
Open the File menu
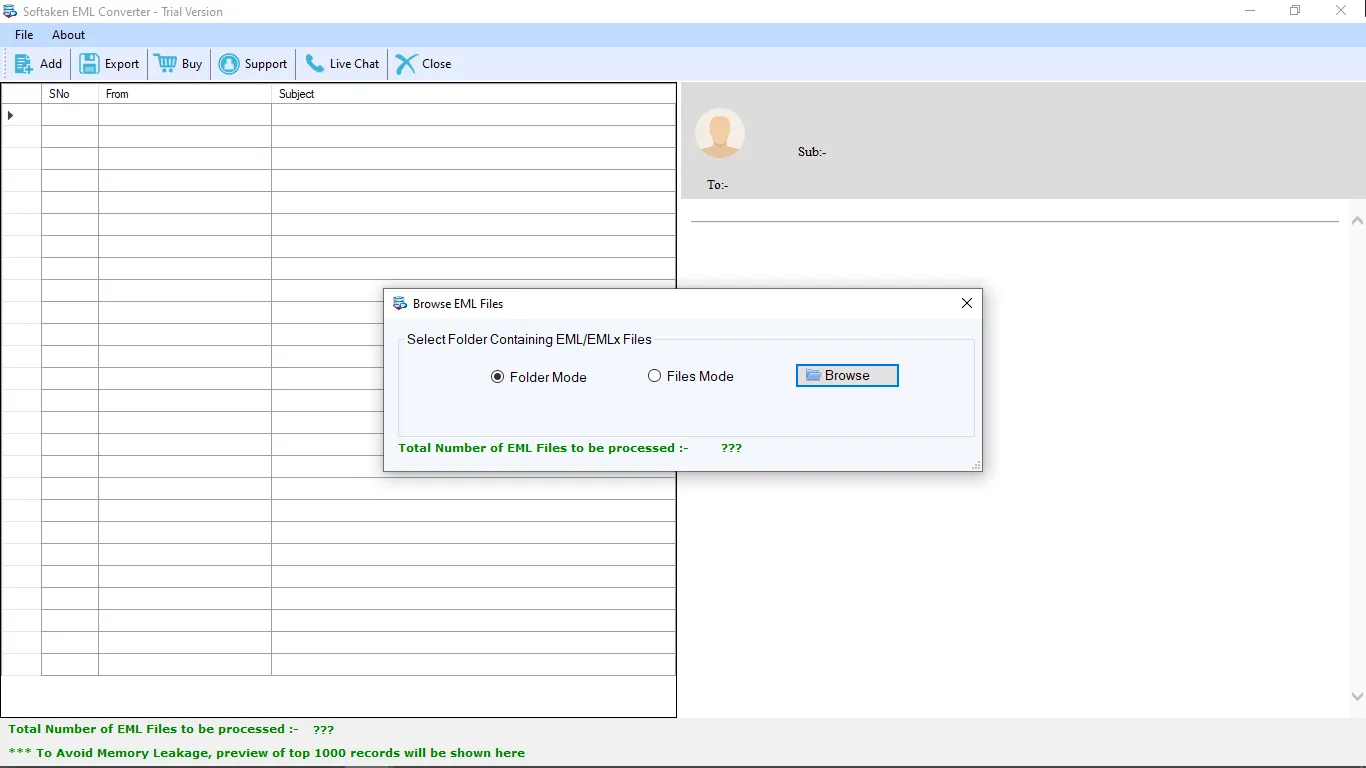[x=24, y=35]
